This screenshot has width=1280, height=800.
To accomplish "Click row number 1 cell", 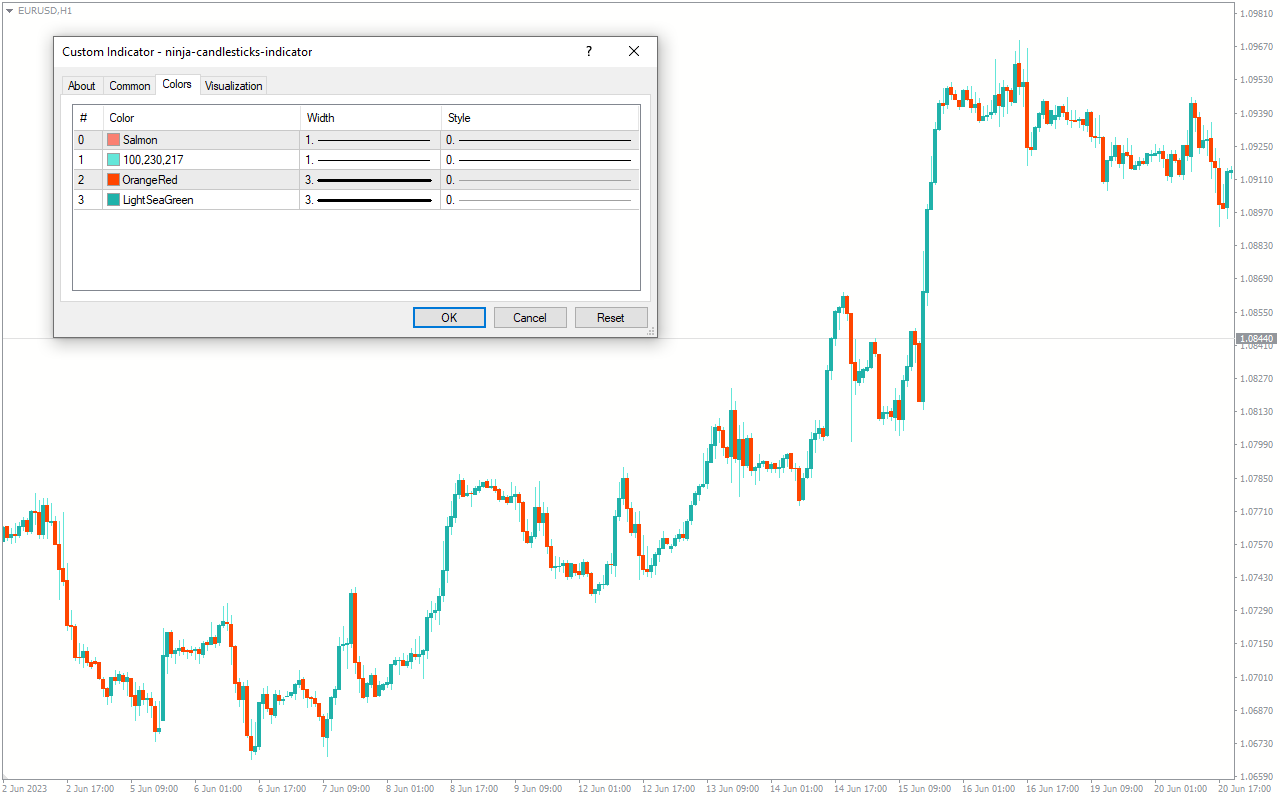I will 88,160.
